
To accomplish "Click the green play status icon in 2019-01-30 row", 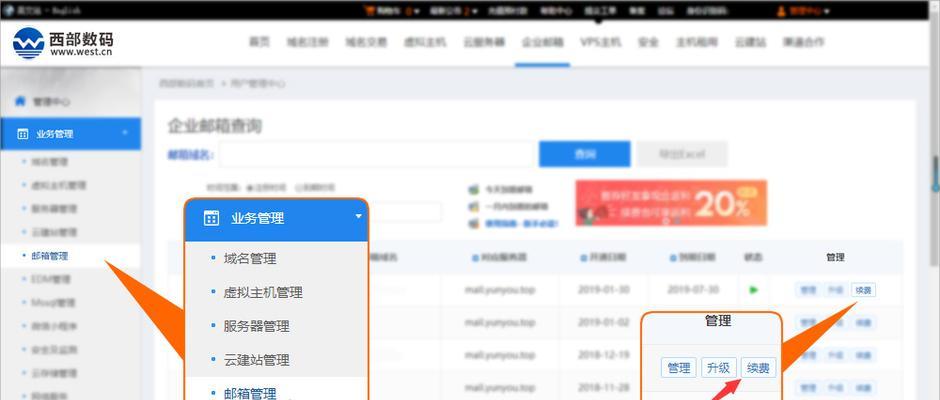I will coord(754,290).
